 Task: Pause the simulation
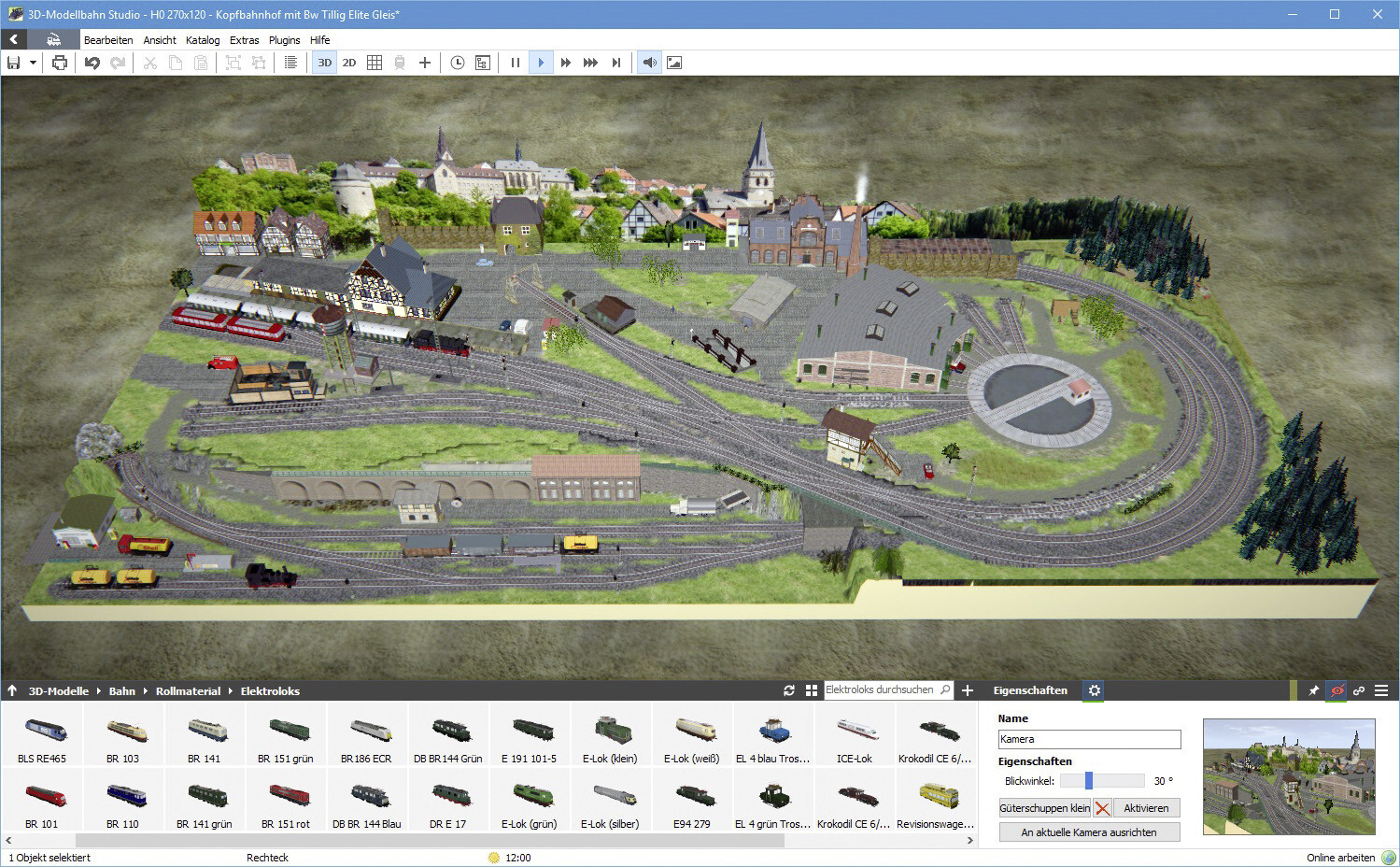click(515, 63)
